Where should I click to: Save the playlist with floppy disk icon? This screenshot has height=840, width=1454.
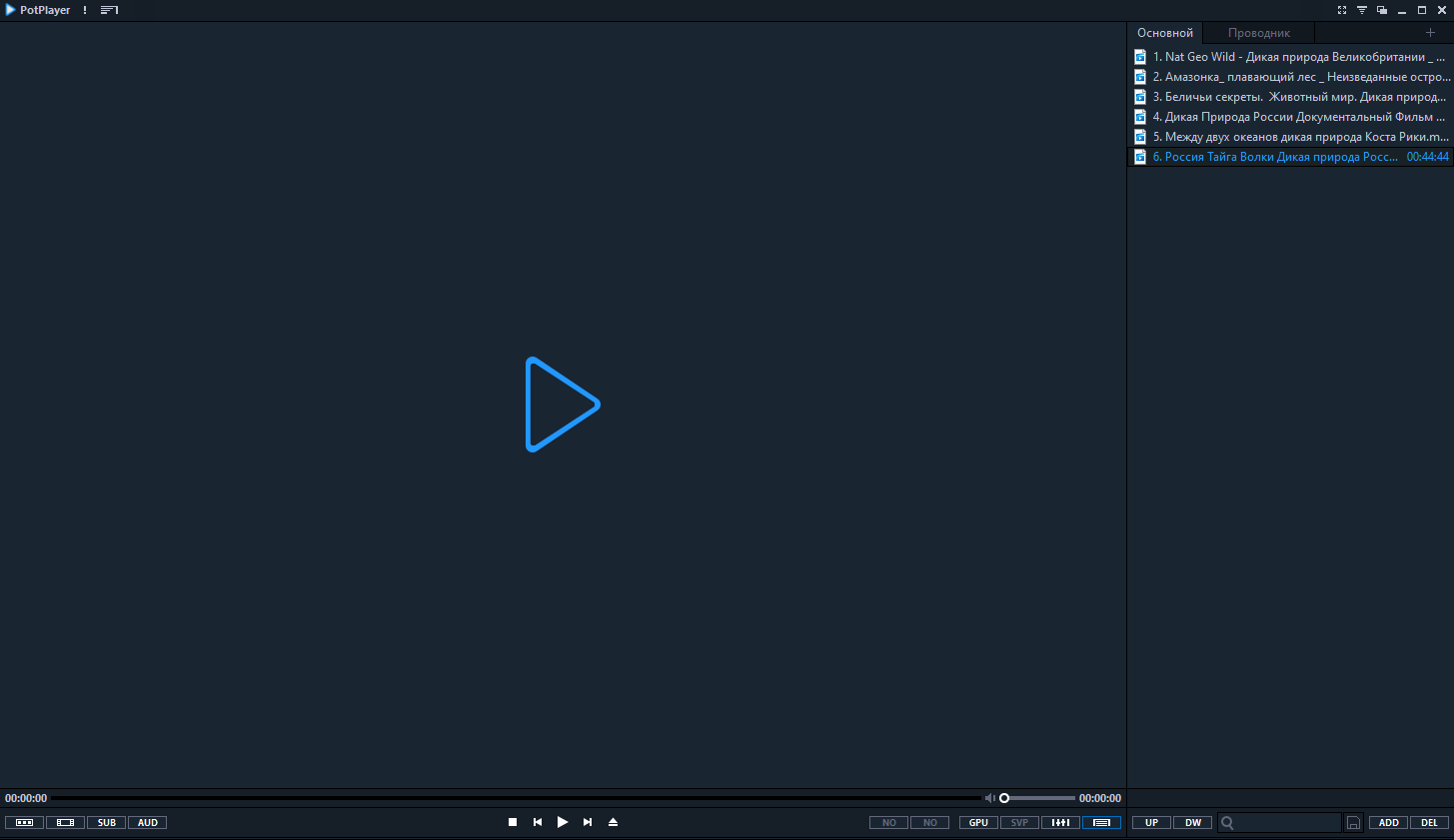point(1353,823)
